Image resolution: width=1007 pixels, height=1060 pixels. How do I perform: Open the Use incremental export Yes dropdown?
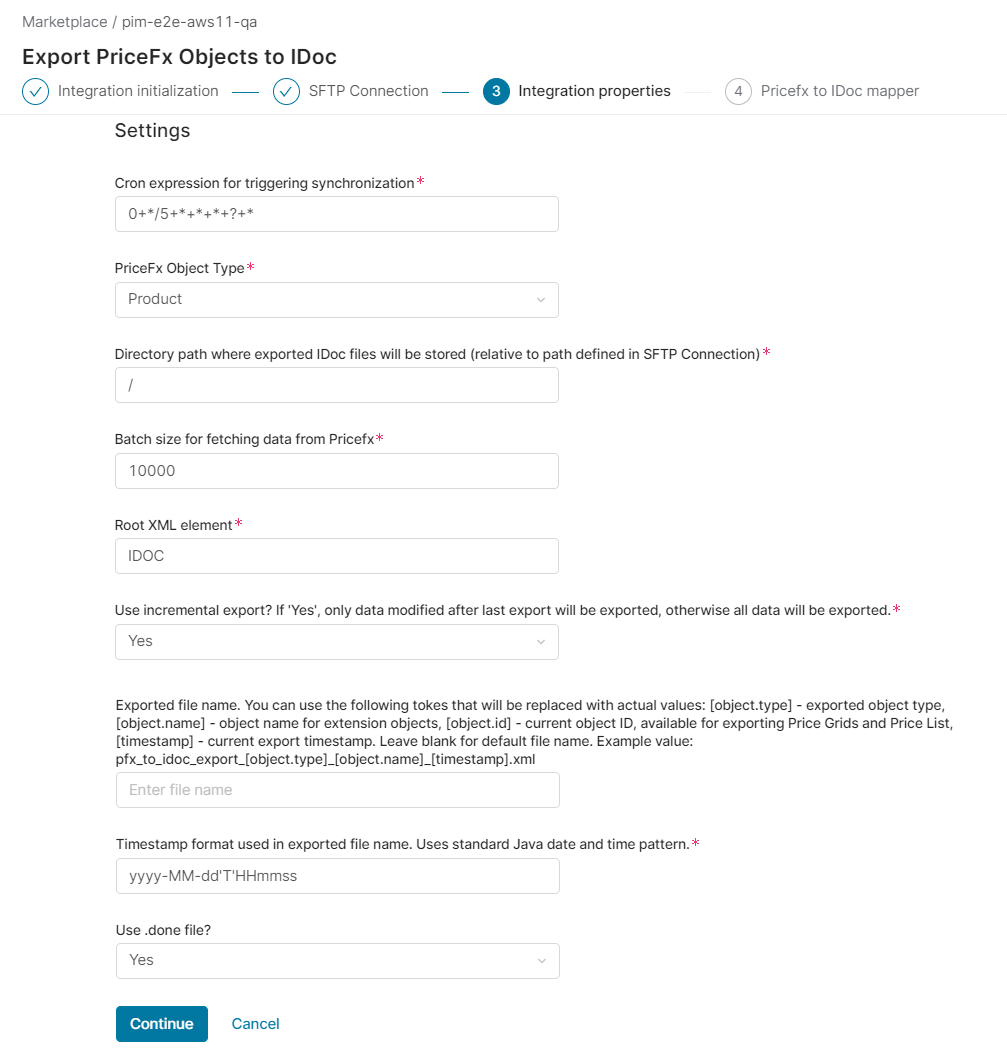pos(337,642)
